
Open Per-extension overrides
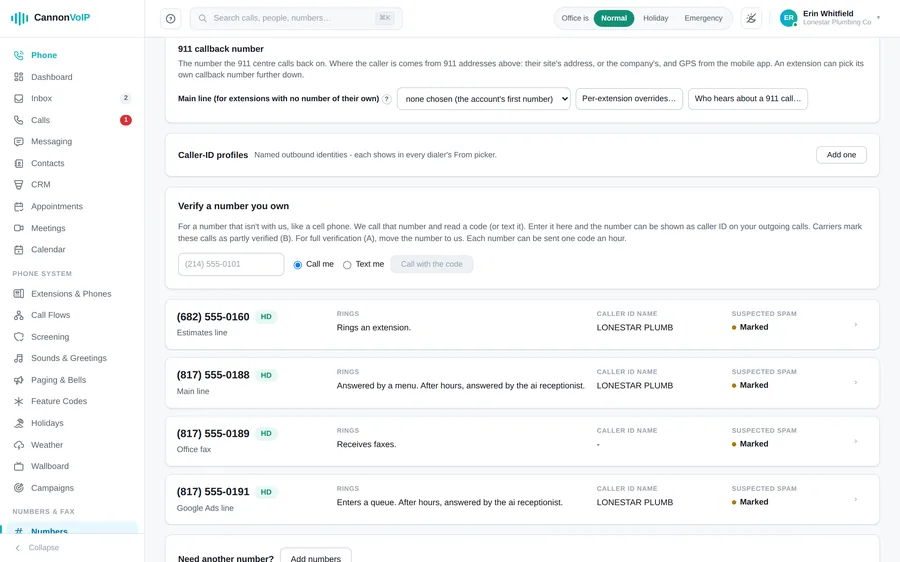coord(629,99)
